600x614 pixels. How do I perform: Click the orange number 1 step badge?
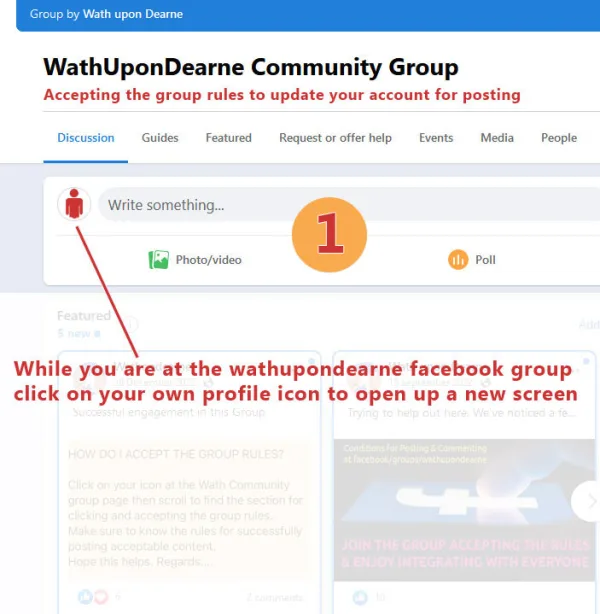pyautogui.click(x=329, y=235)
